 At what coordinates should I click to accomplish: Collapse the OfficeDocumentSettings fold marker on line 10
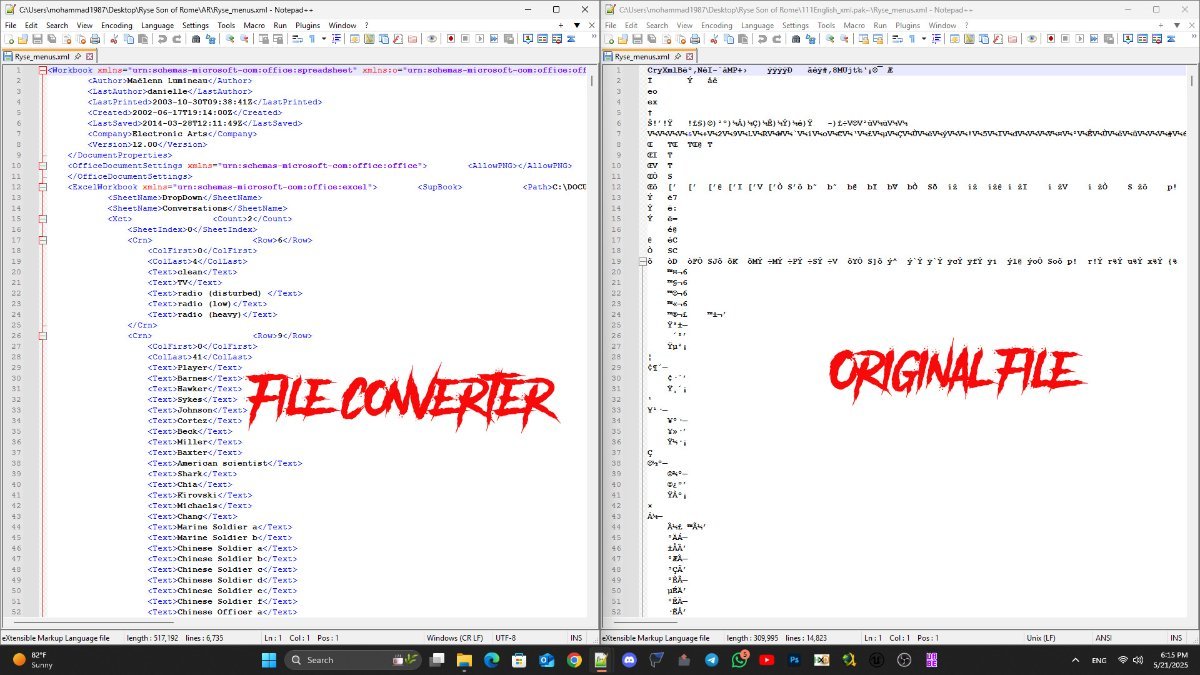click(x=41, y=165)
